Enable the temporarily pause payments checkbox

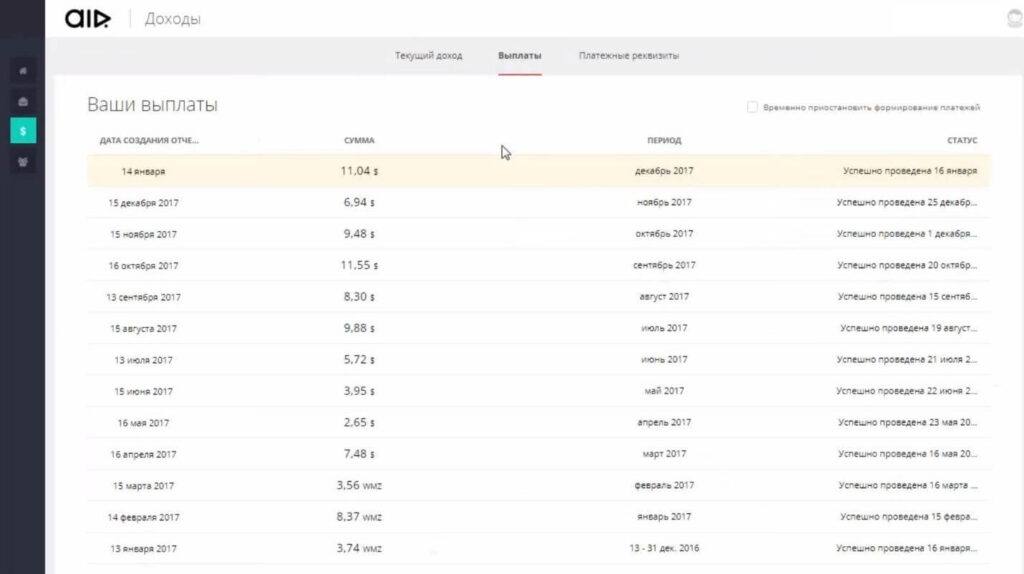pyautogui.click(x=752, y=107)
